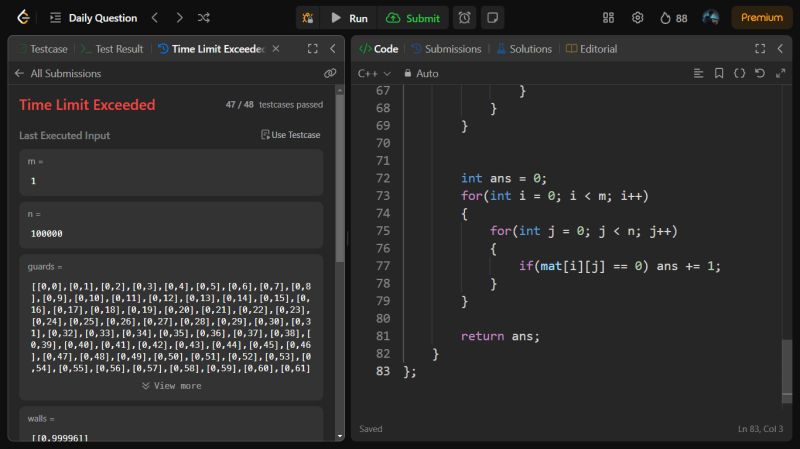800x449 pixels.
Task: Switch to the Code tab
Action: [379, 49]
